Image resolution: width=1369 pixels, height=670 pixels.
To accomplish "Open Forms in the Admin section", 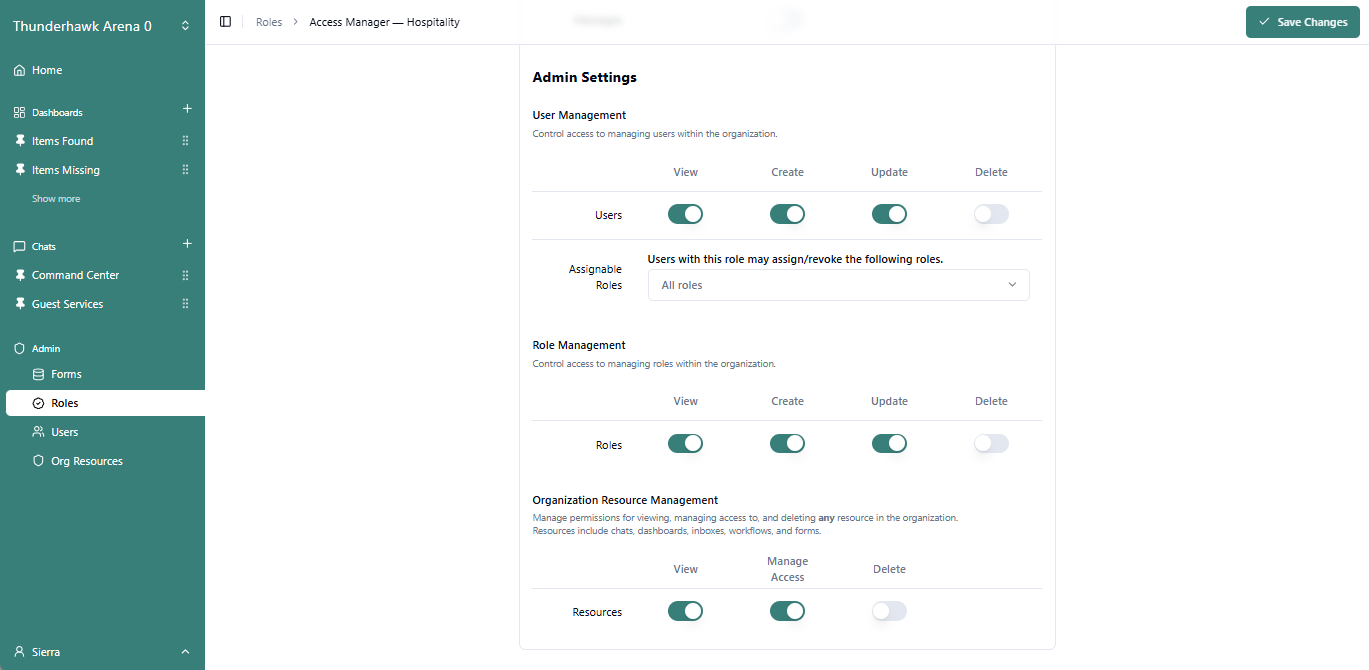I will (x=66, y=374).
